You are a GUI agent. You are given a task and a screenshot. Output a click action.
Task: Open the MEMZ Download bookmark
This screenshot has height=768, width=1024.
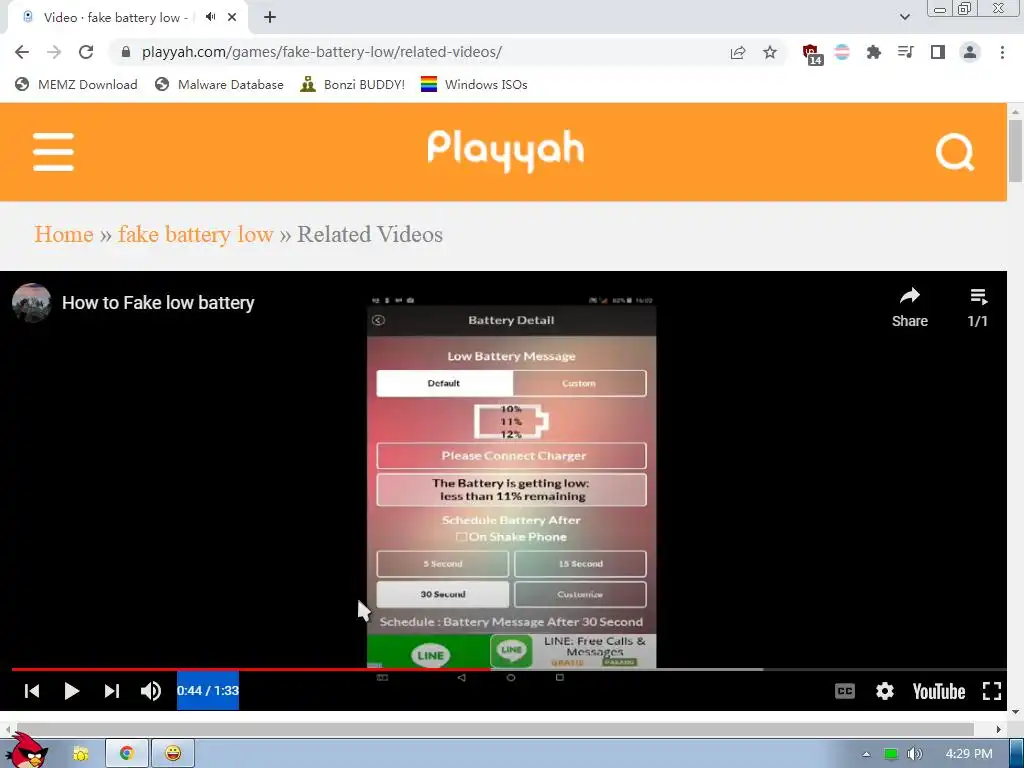point(76,84)
